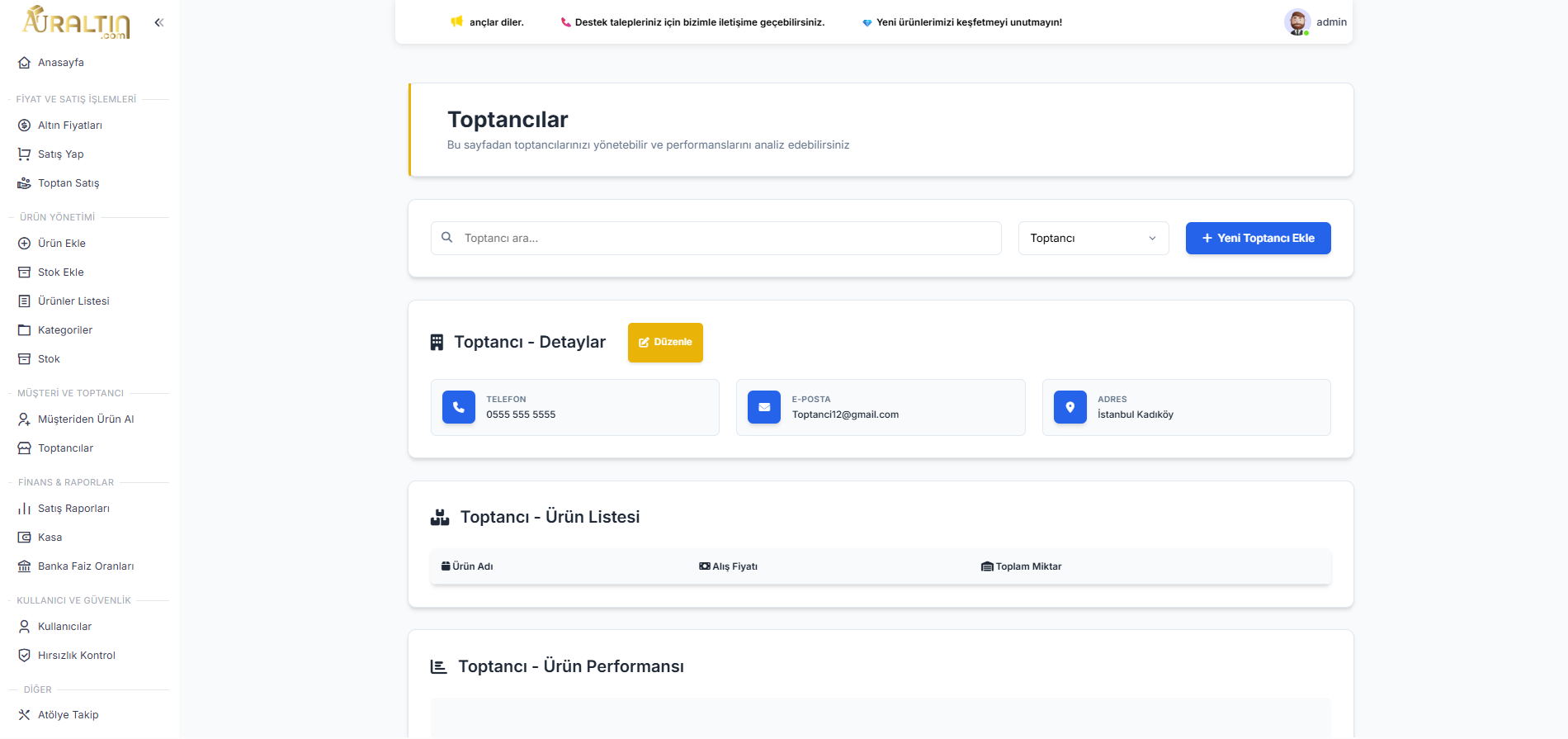
Task: Click the Anasayfa home icon
Action: click(x=25, y=63)
